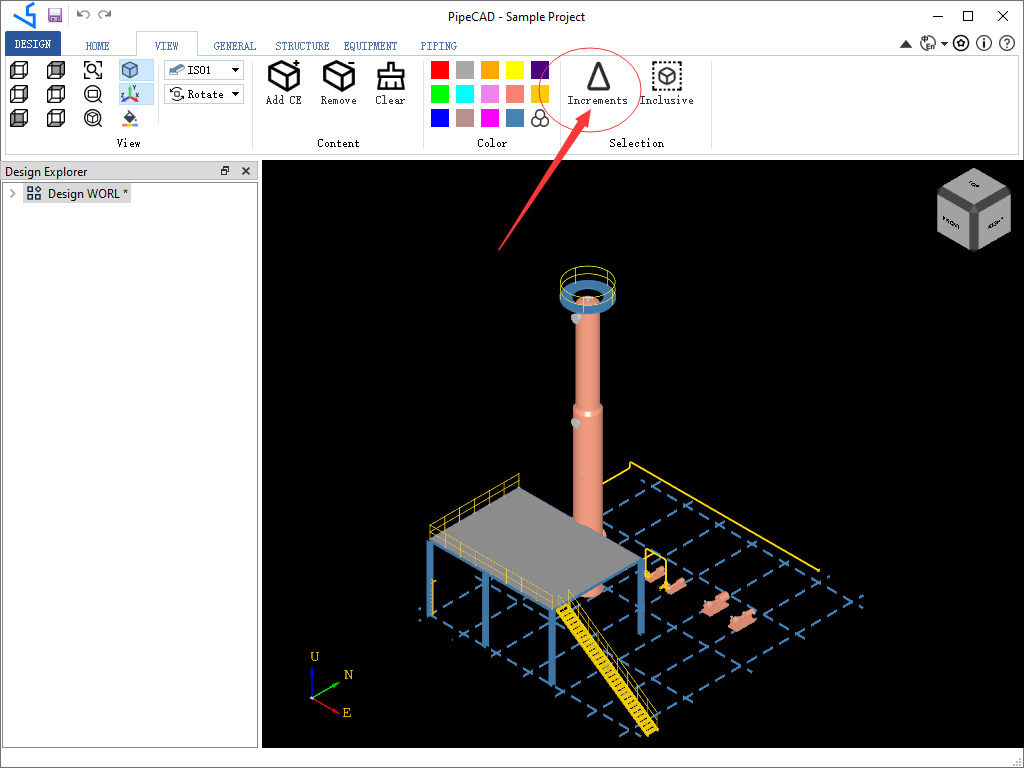
Task: Activate the Zoom to fit view tool
Action: [x=92, y=70]
